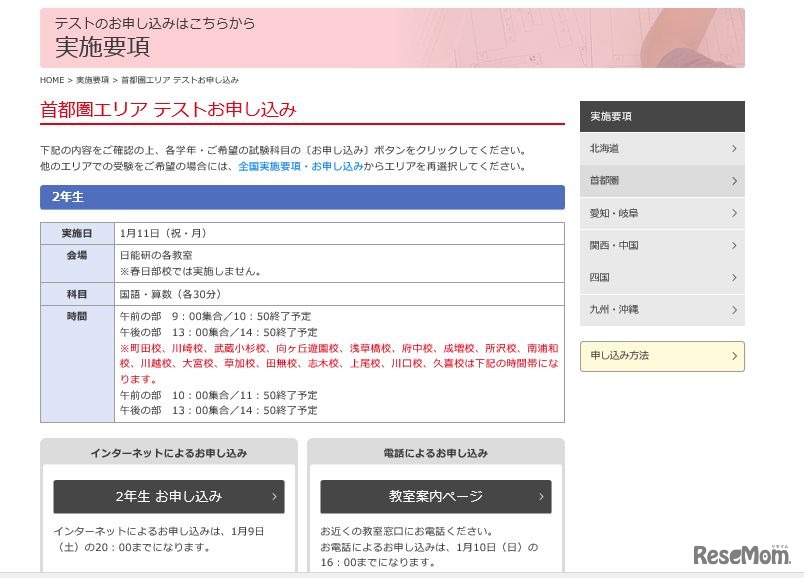Open the 北海道 area menu item
Screen dimensions: 804x578
click(x=605, y=149)
